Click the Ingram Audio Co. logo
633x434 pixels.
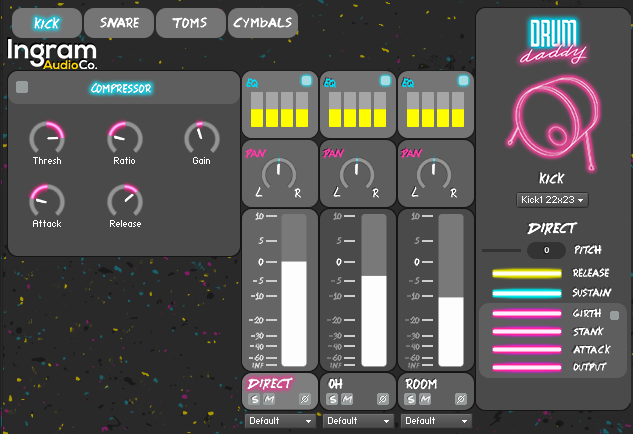[x=52, y=54]
